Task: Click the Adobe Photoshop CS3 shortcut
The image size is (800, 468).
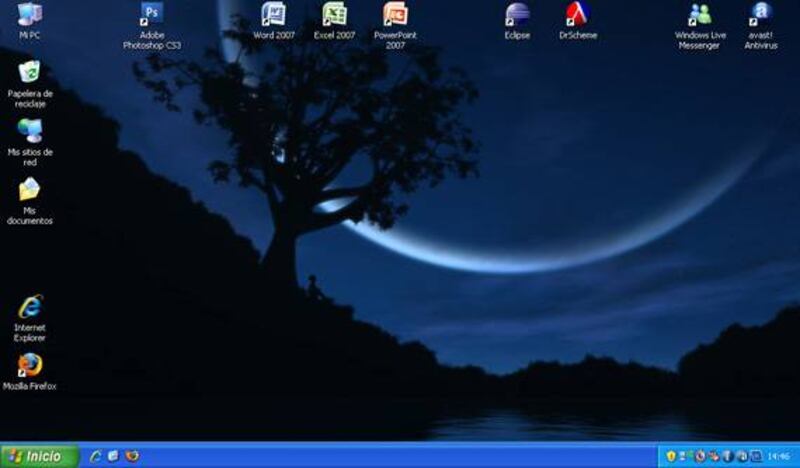Action: 152,15
